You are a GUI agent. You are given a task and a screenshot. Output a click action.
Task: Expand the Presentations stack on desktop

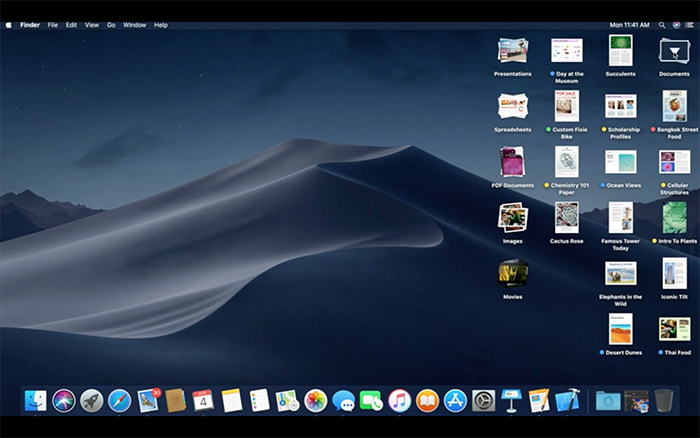click(x=512, y=50)
